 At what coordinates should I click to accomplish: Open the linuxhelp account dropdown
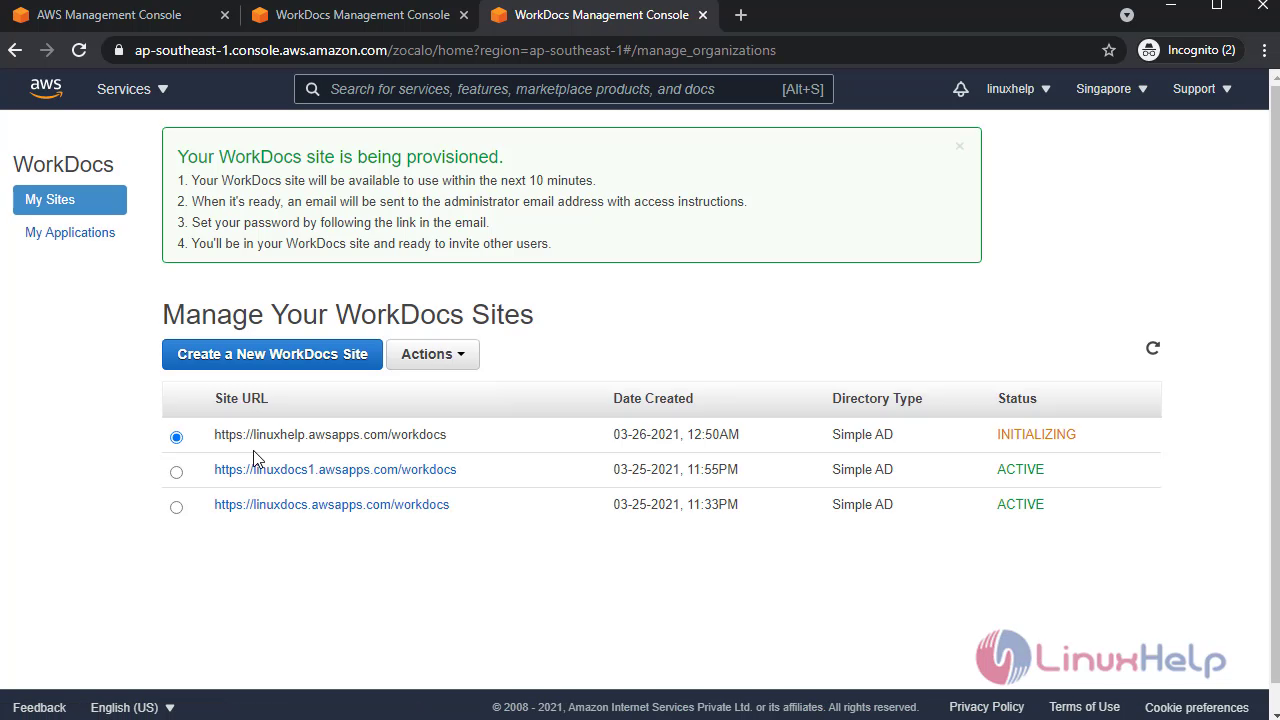tap(1018, 89)
